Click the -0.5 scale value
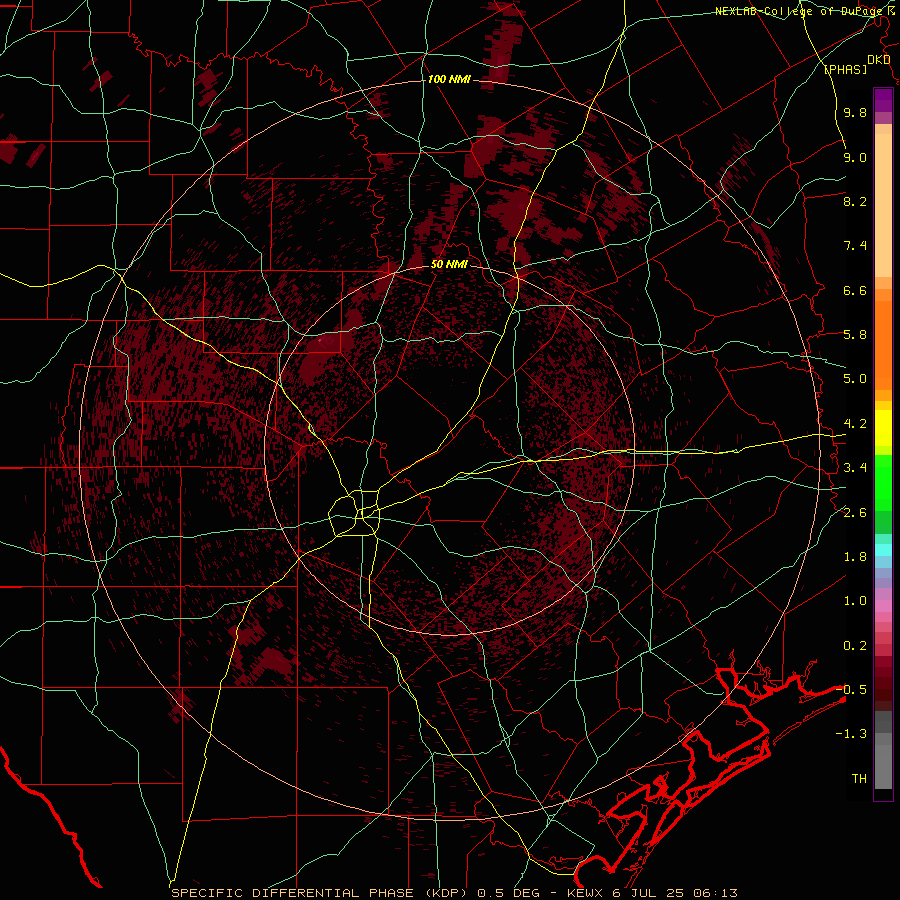 coord(851,689)
